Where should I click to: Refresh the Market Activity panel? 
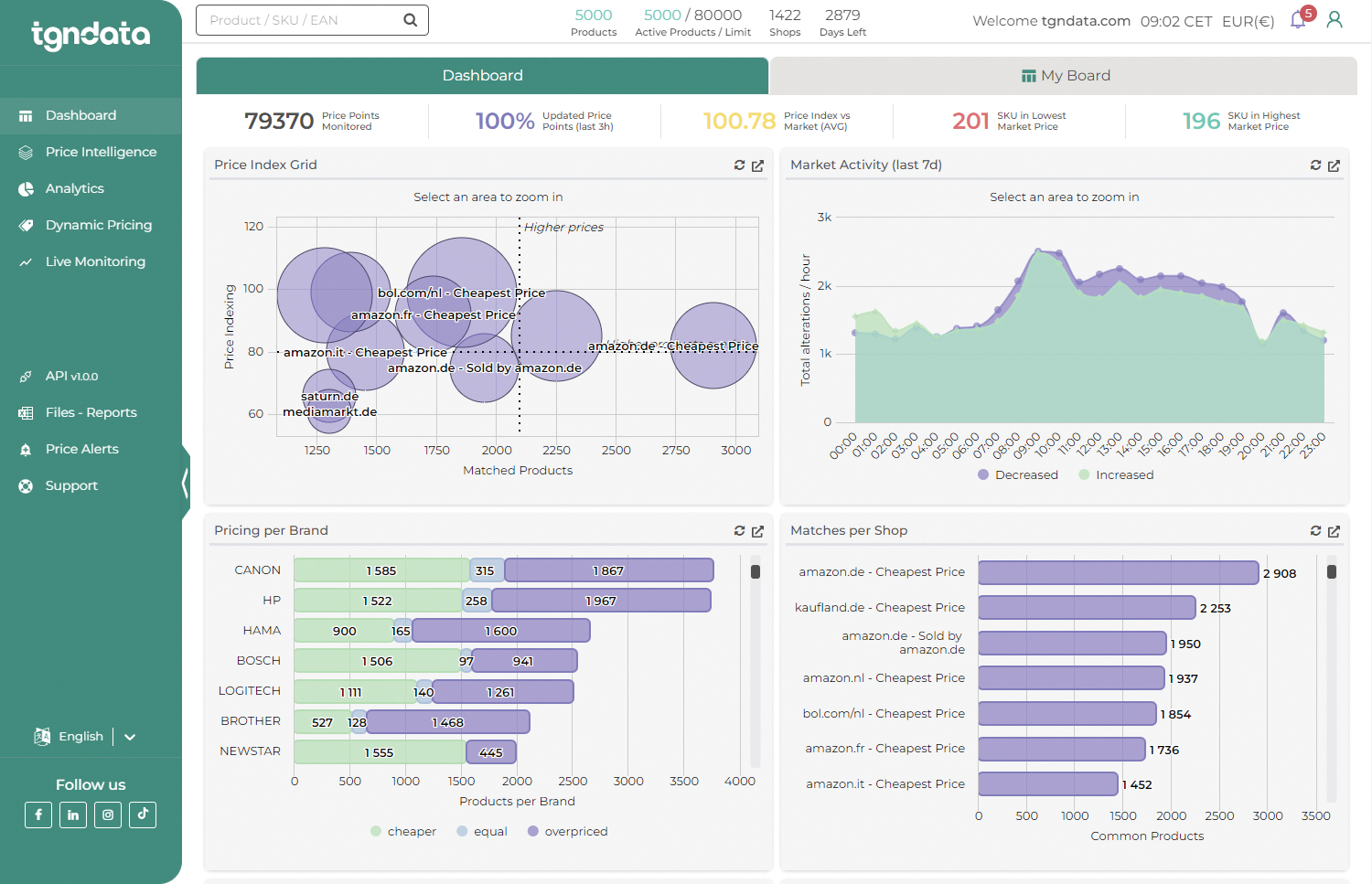(x=1315, y=165)
